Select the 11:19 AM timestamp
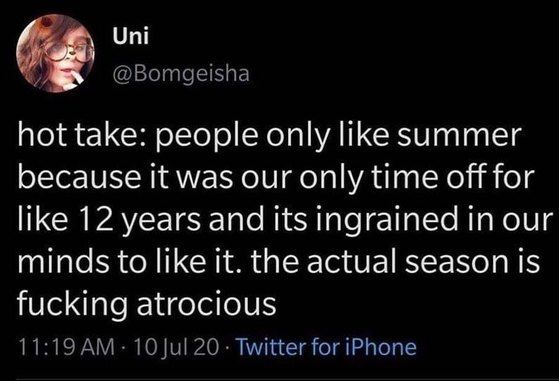The height and width of the screenshot is (381, 559). pyautogui.click(x=67, y=347)
